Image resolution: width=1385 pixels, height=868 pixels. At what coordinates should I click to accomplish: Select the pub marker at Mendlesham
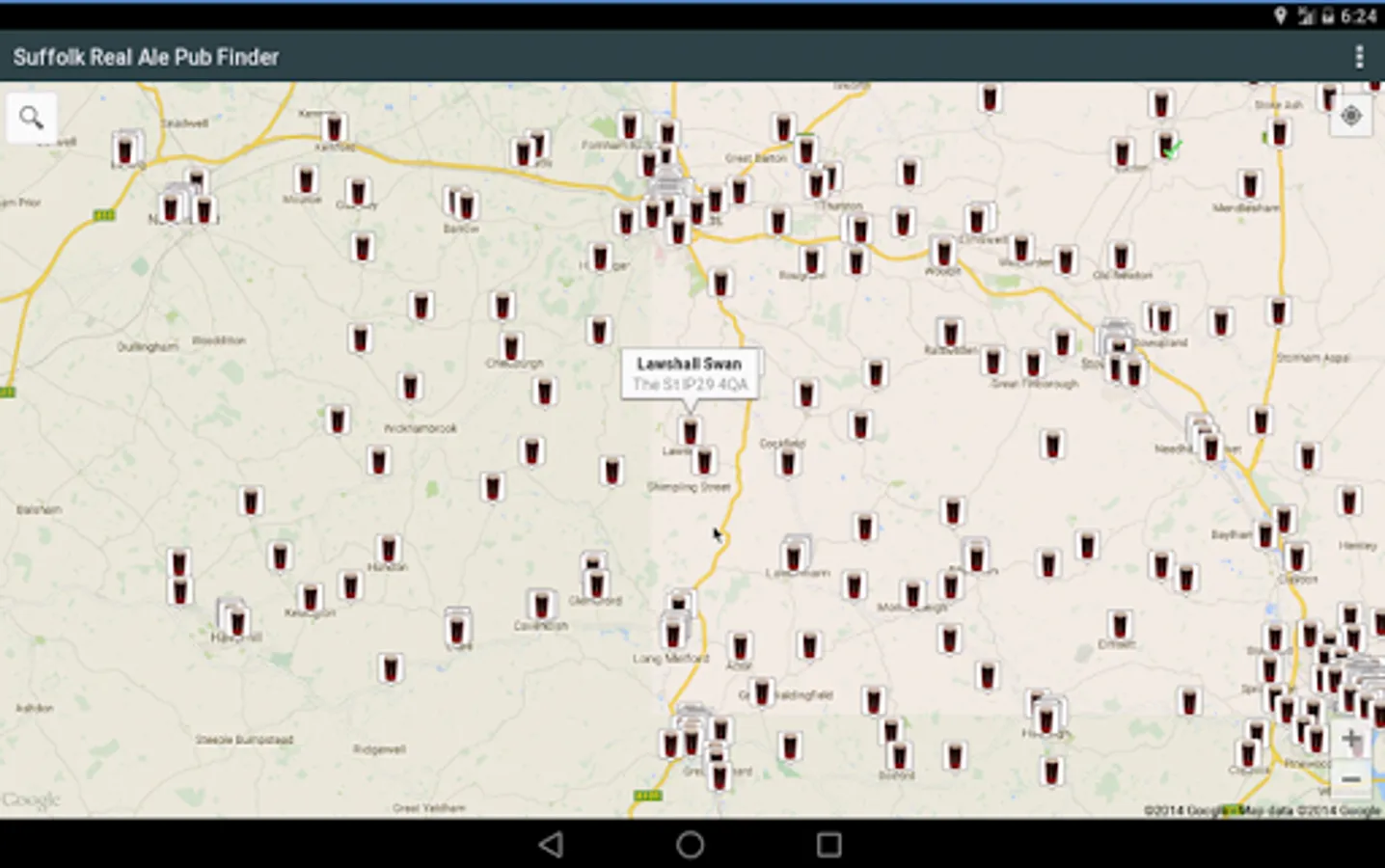(x=1250, y=183)
